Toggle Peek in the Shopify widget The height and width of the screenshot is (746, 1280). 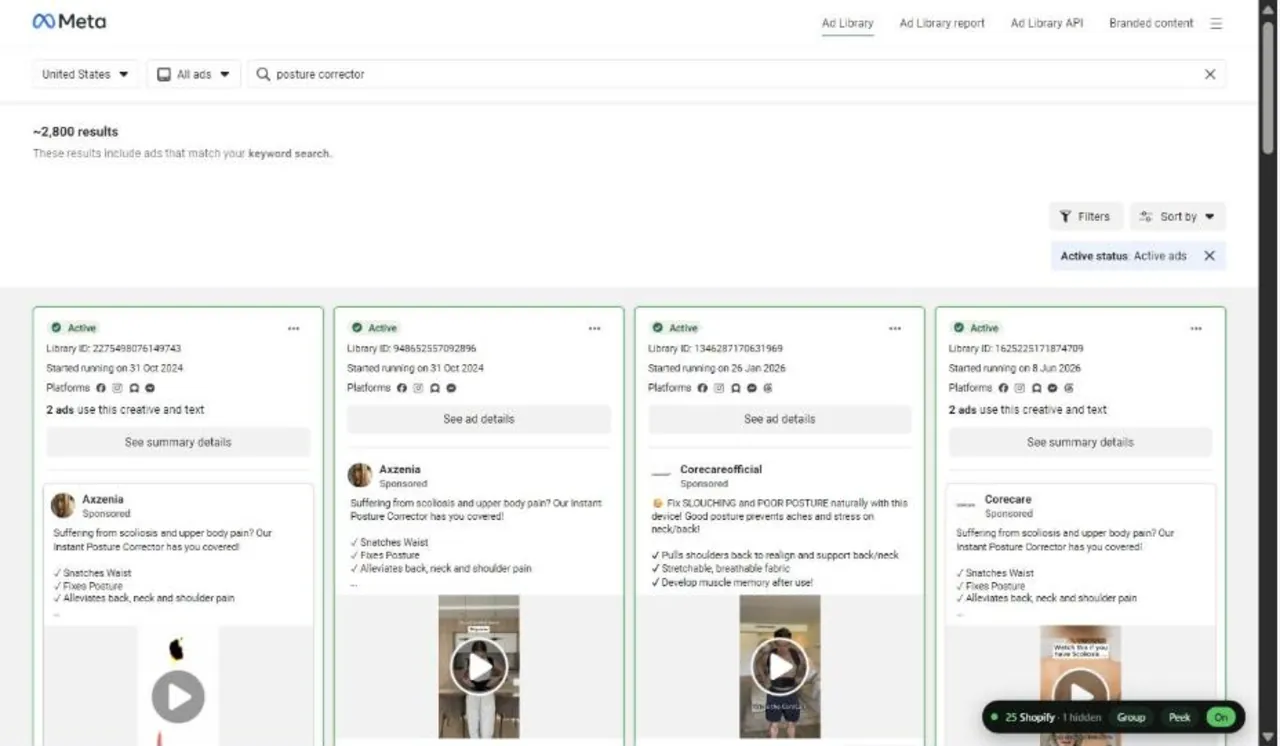(x=1180, y=717)
